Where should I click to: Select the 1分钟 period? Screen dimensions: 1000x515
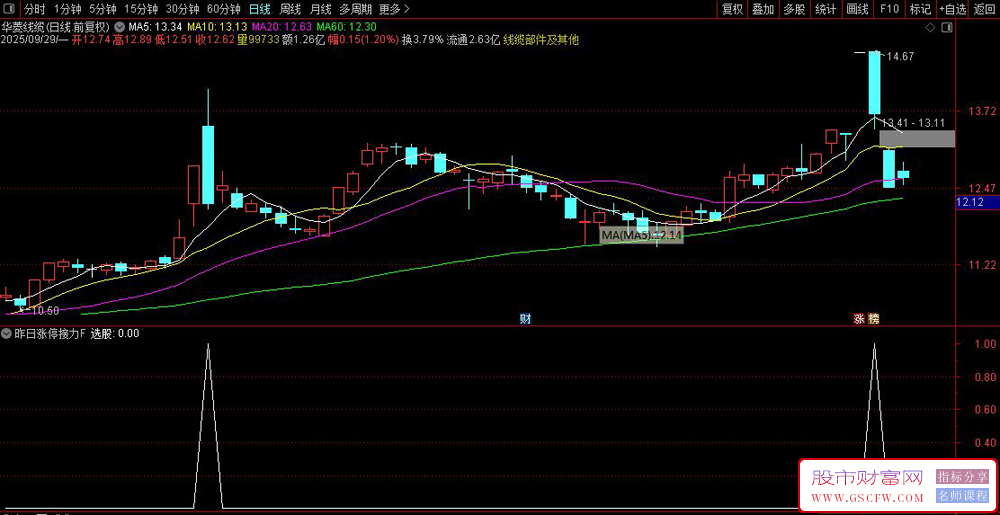click(67, 9)
